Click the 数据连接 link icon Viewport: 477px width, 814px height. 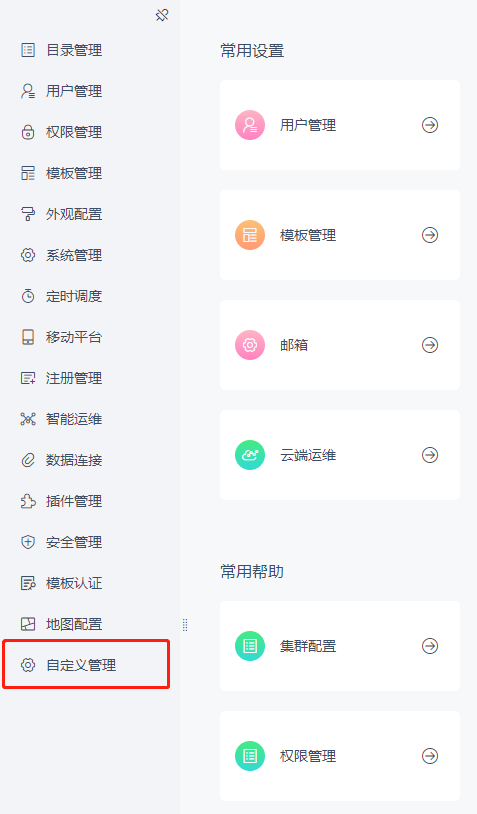coord(28,460)
